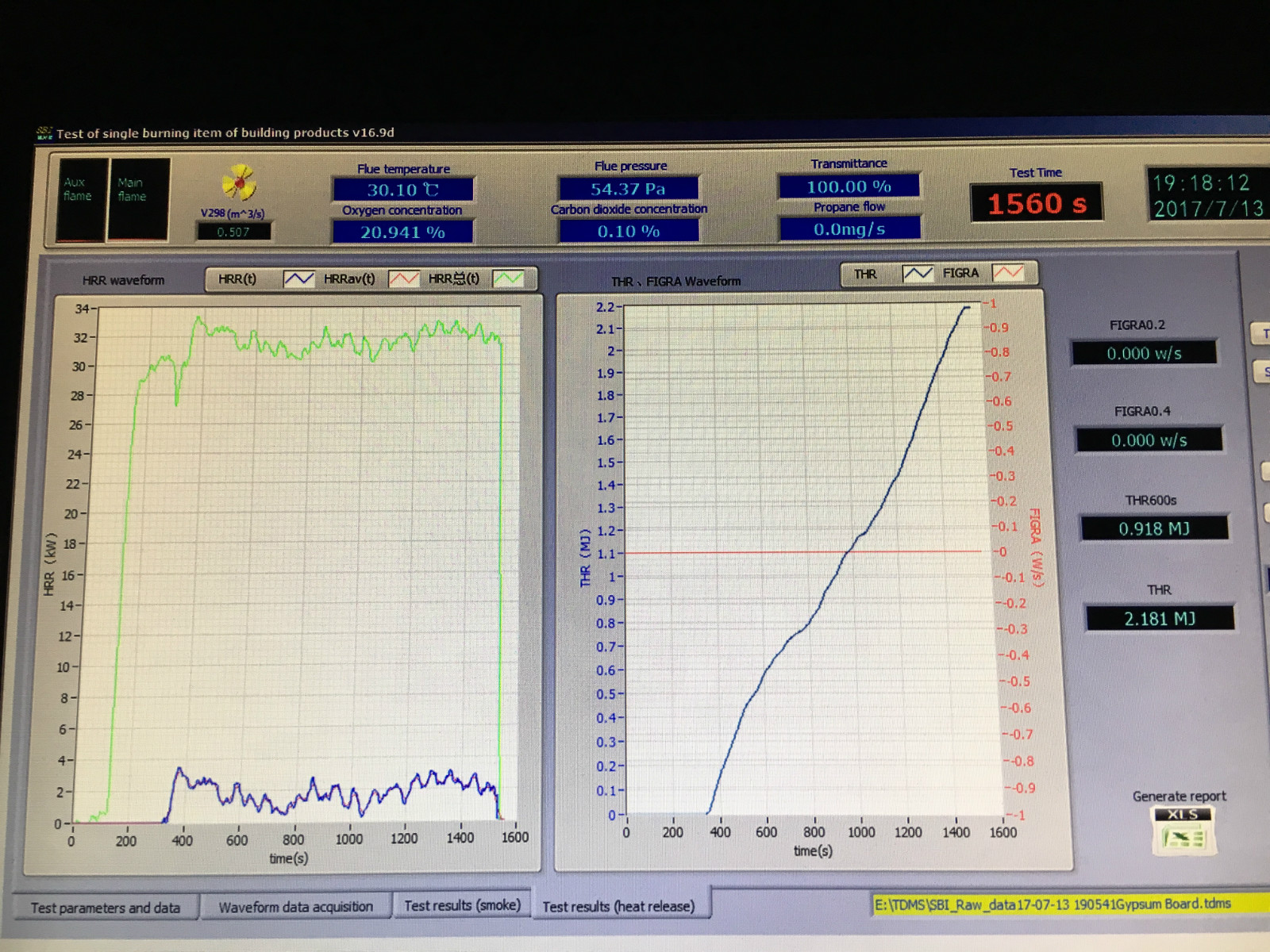Image resolution: width=1270 pixels, height=952 pixels.
Task: Switch to Test parameters and data tab
Action: coord(106,908)
